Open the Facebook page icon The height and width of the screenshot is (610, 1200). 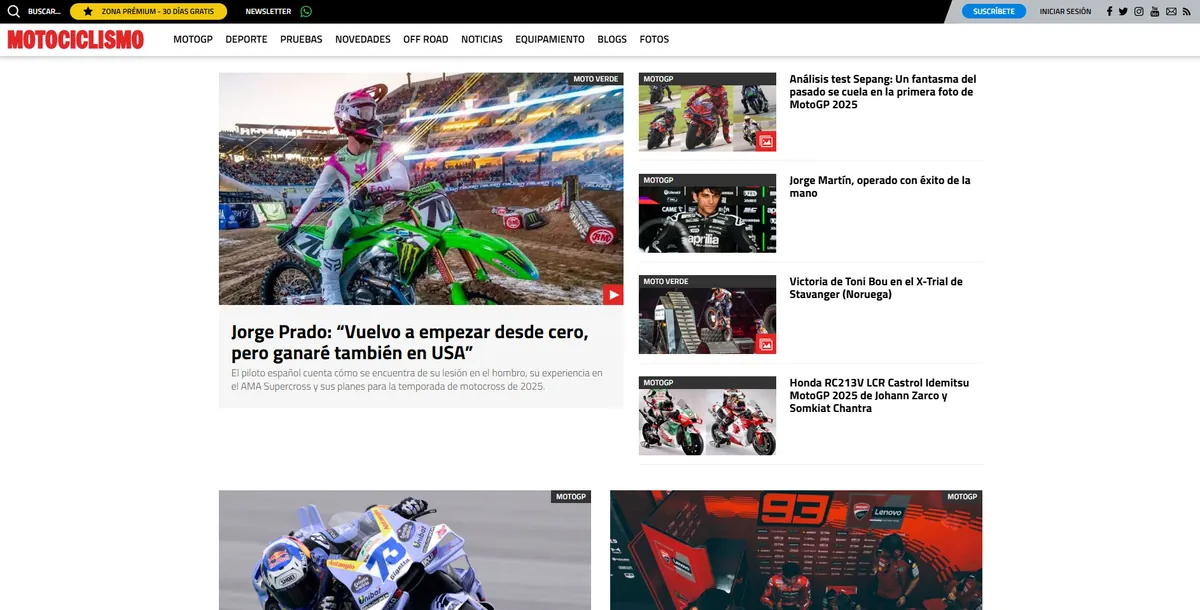tap(1110, 11)
